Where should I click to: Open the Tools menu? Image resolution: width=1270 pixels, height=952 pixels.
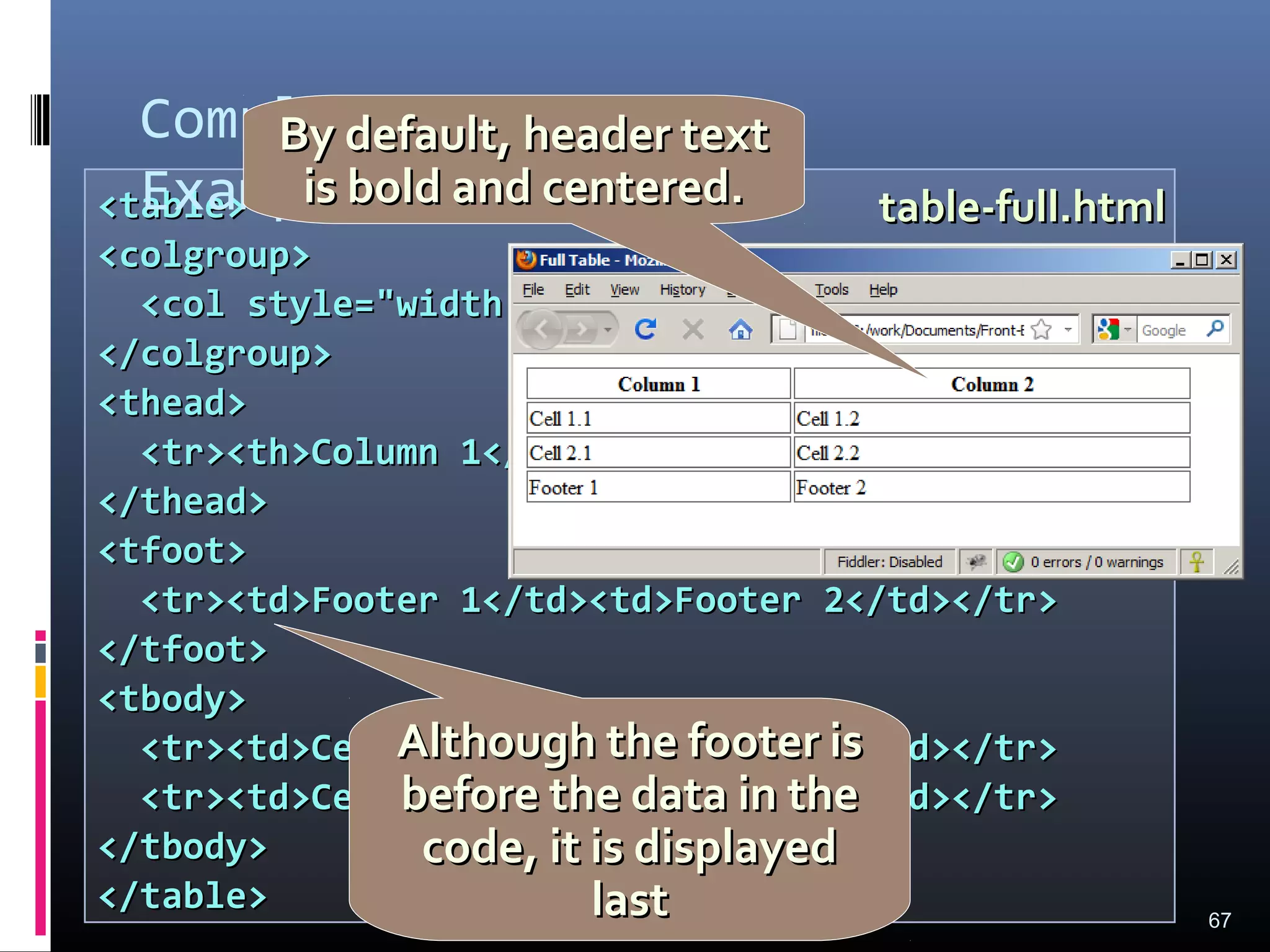tap(831, 289)
